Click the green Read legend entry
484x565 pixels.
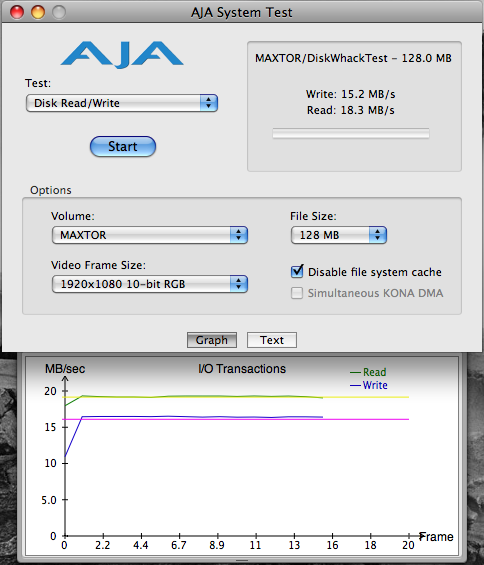pyautogui.click(x=368, y=372)
